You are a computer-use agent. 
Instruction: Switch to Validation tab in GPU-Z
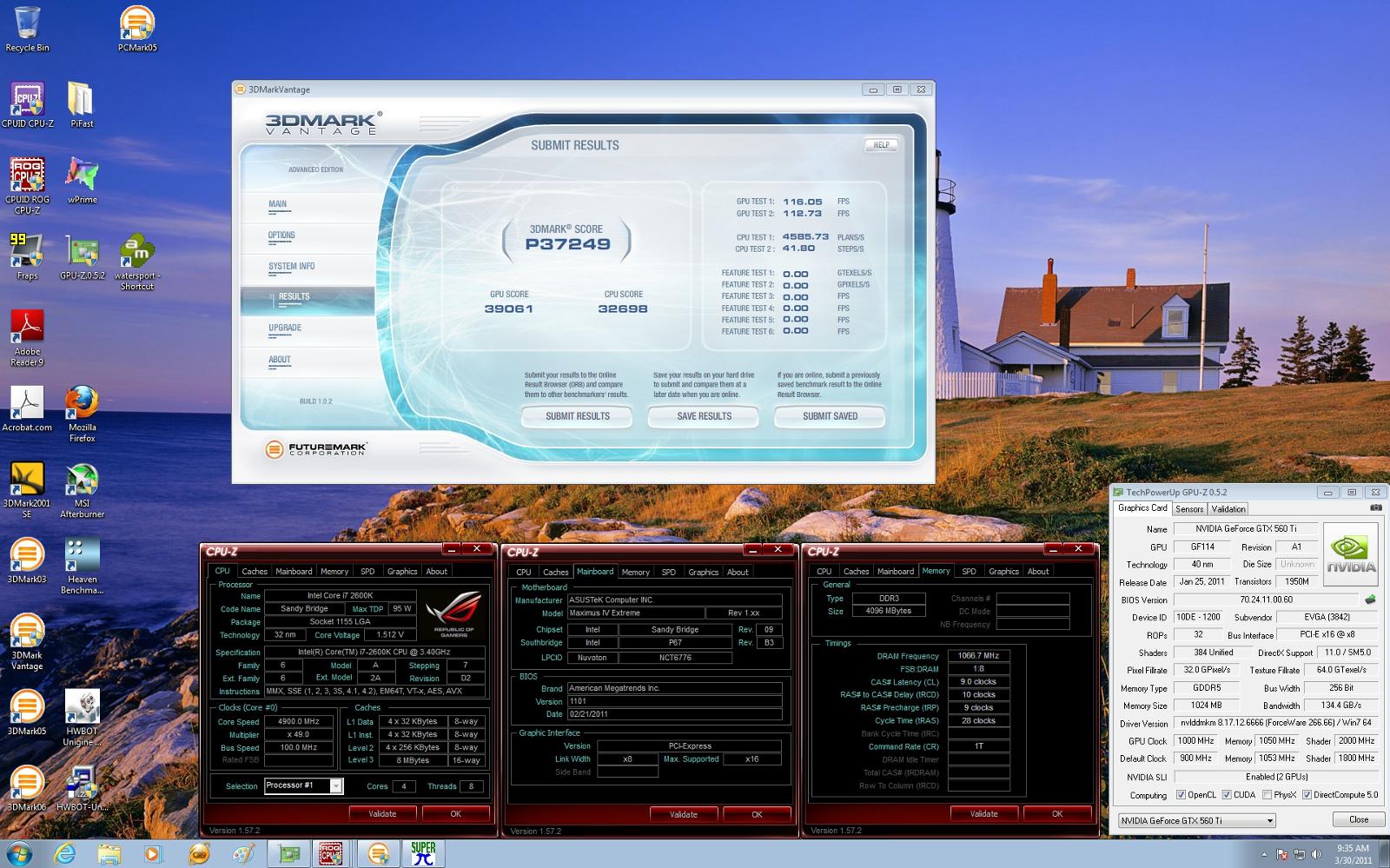1228,509
